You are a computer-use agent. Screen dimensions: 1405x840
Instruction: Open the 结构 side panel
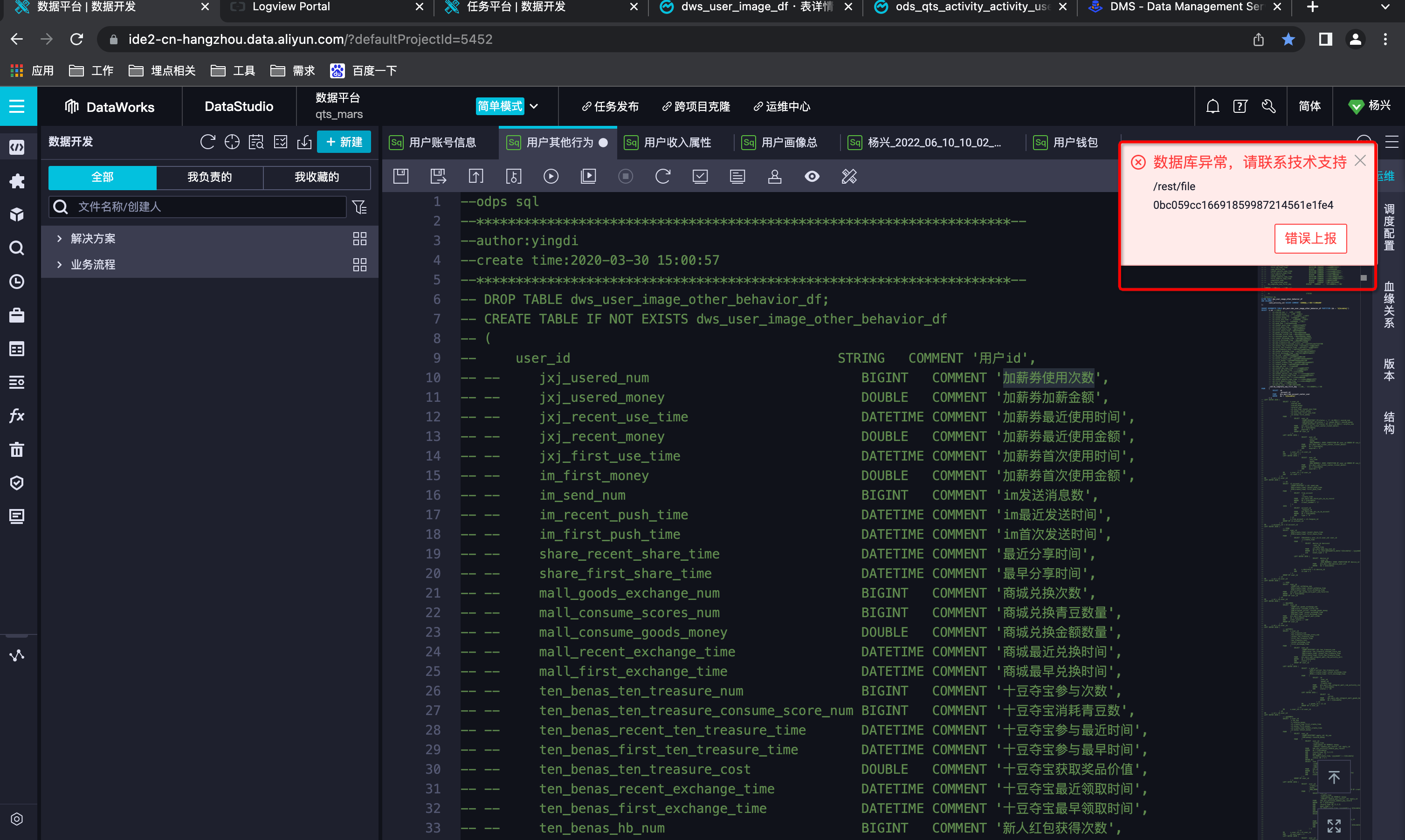[x=1389, y=423]
